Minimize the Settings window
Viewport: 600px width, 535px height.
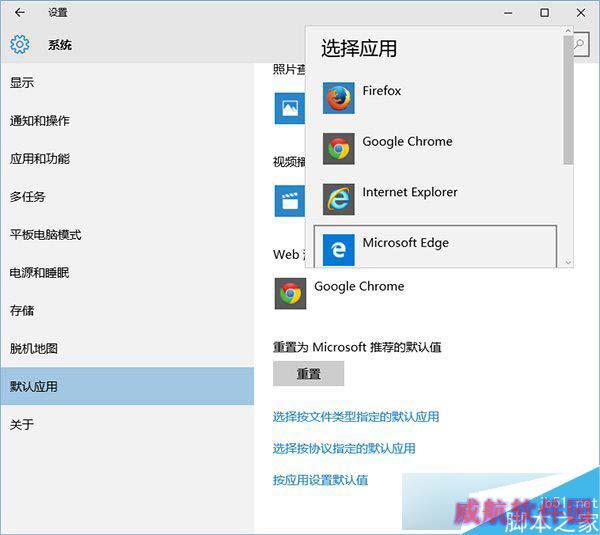point(508,13)
